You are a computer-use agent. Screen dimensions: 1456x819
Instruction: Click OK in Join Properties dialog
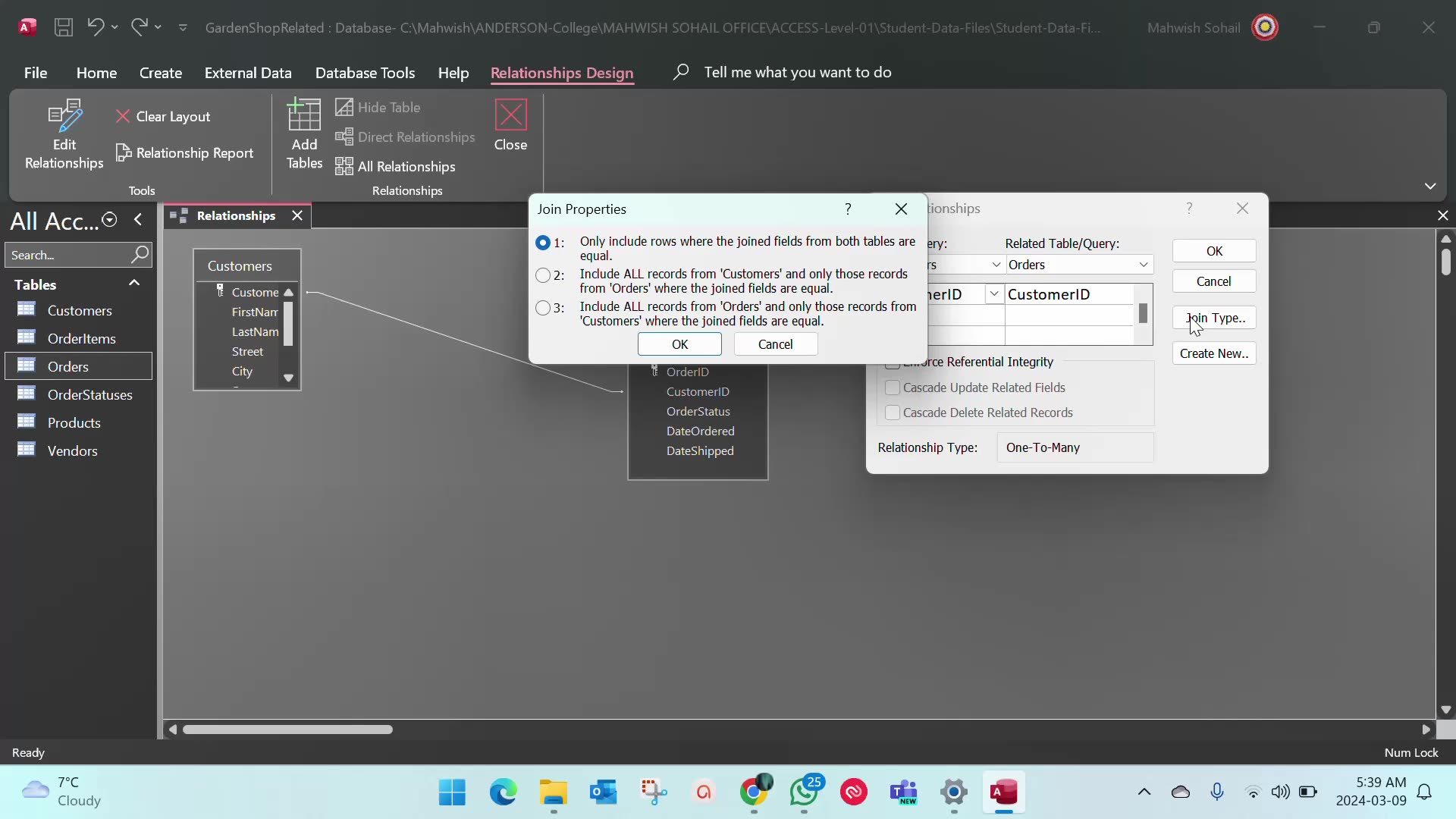[679, 344]
